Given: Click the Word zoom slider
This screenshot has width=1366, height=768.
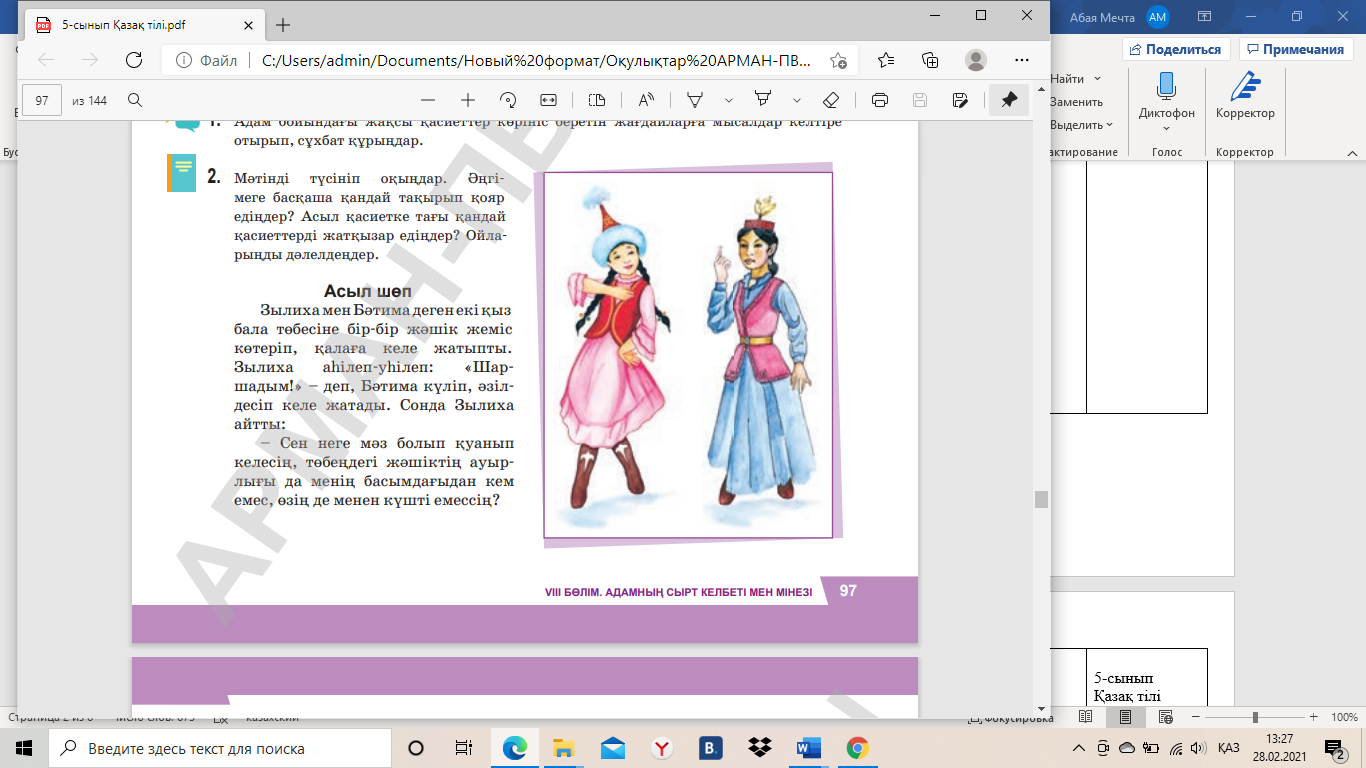Looking at the screenshot, I should [1255, 717].
